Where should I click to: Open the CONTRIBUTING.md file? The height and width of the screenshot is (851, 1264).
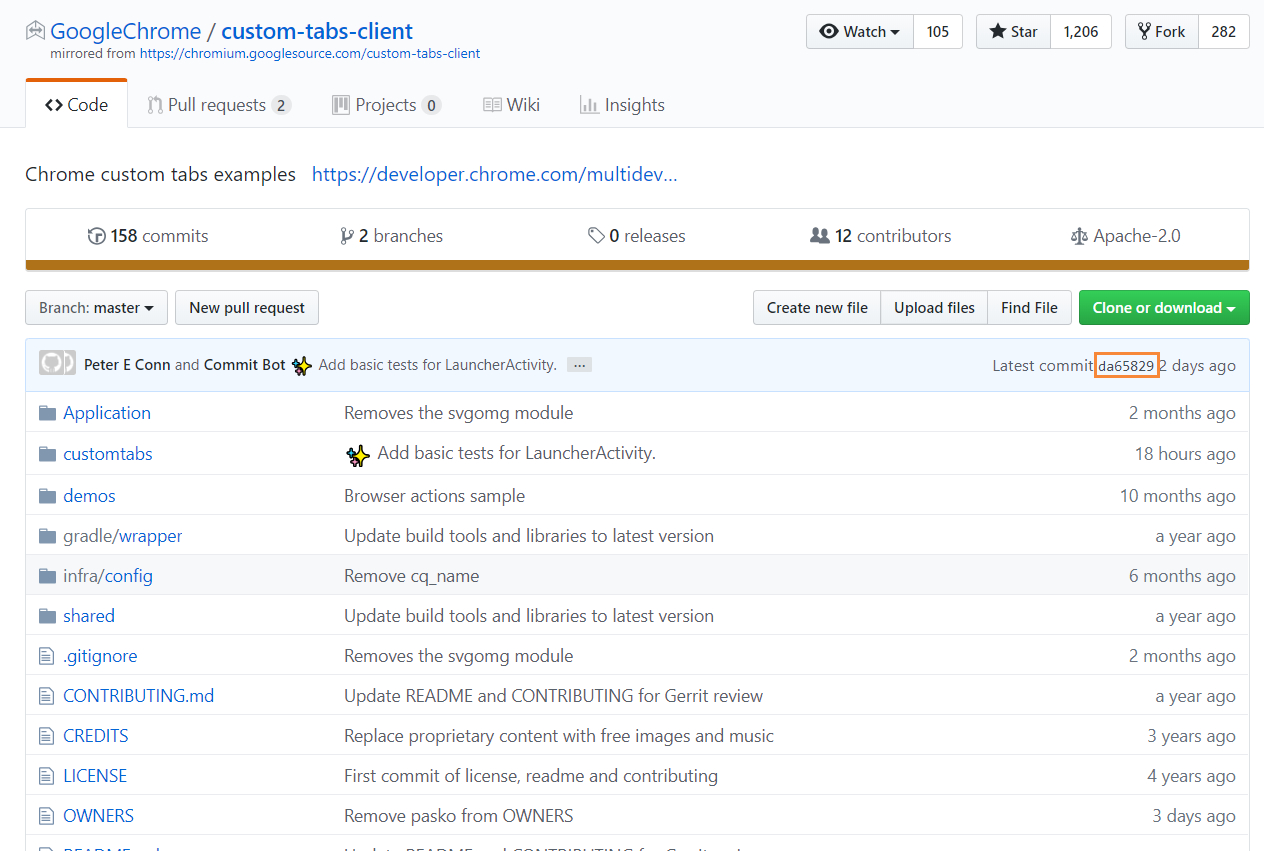click(139, 696)
